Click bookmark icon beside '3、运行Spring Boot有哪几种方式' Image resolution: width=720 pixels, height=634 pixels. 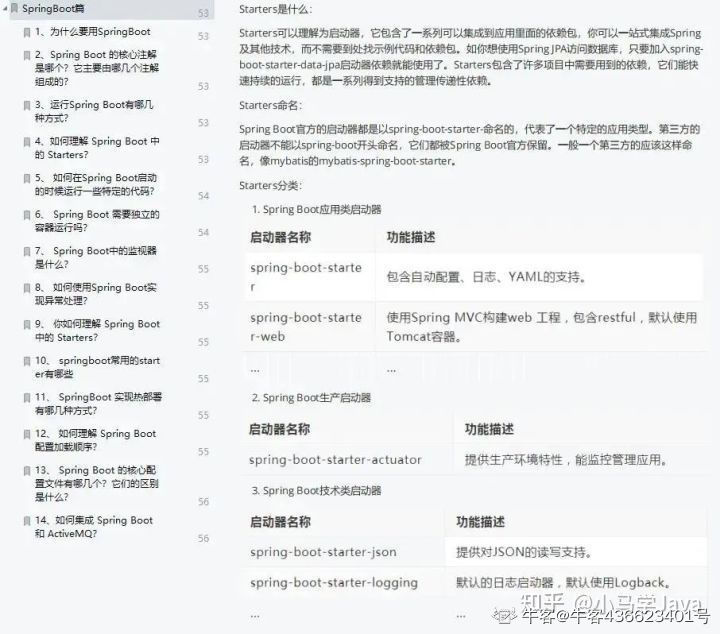click(27, 105)
